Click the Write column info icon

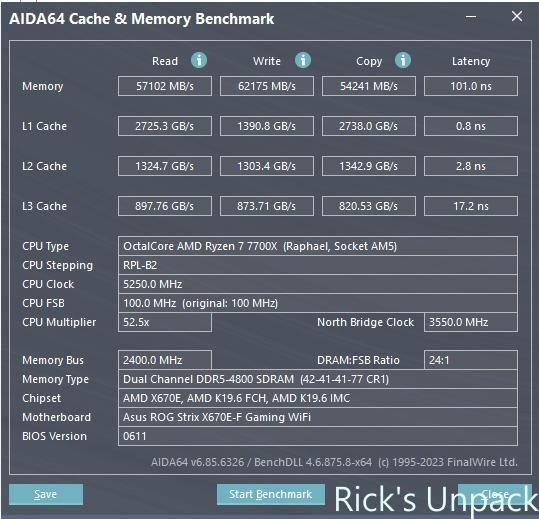click(x=303, y=60)
